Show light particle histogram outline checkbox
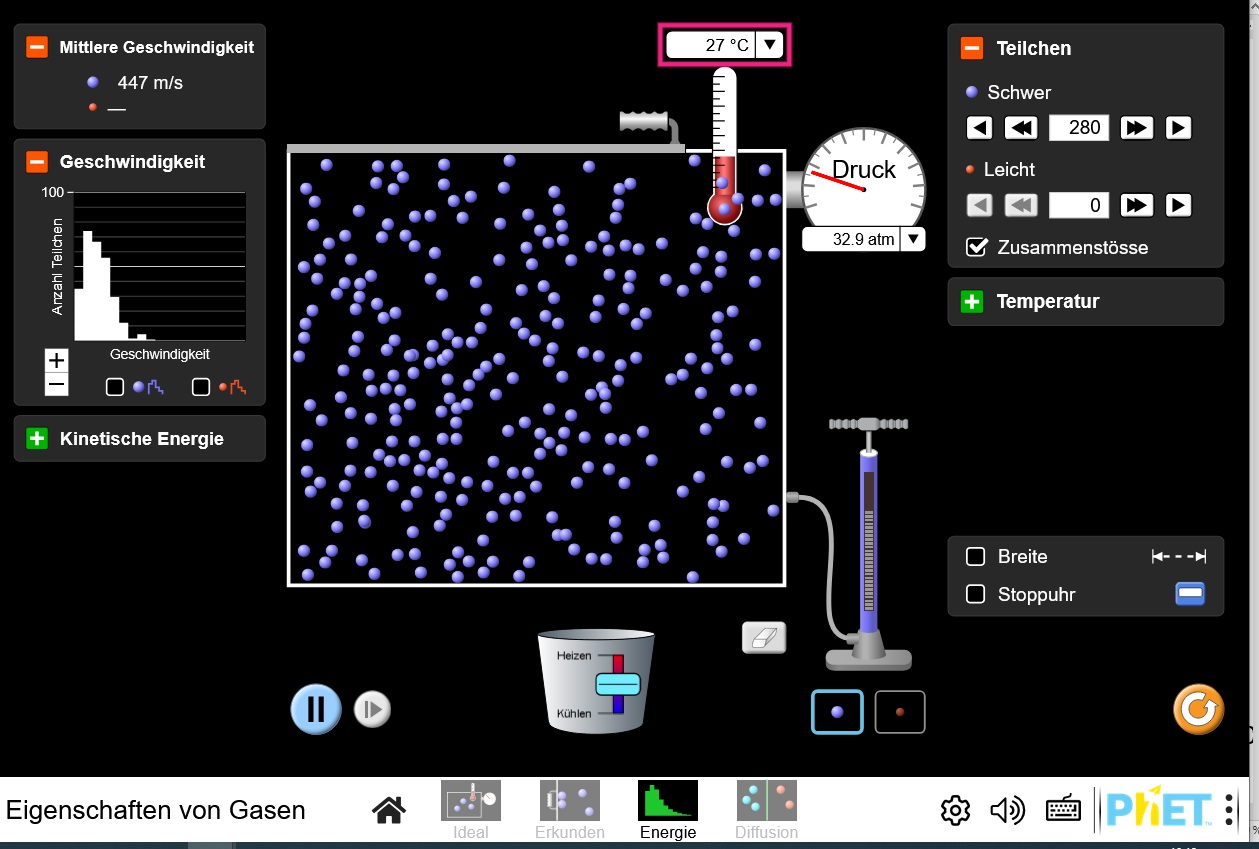The height and width of the screenshot is (849, 1259). coord(201,387)
